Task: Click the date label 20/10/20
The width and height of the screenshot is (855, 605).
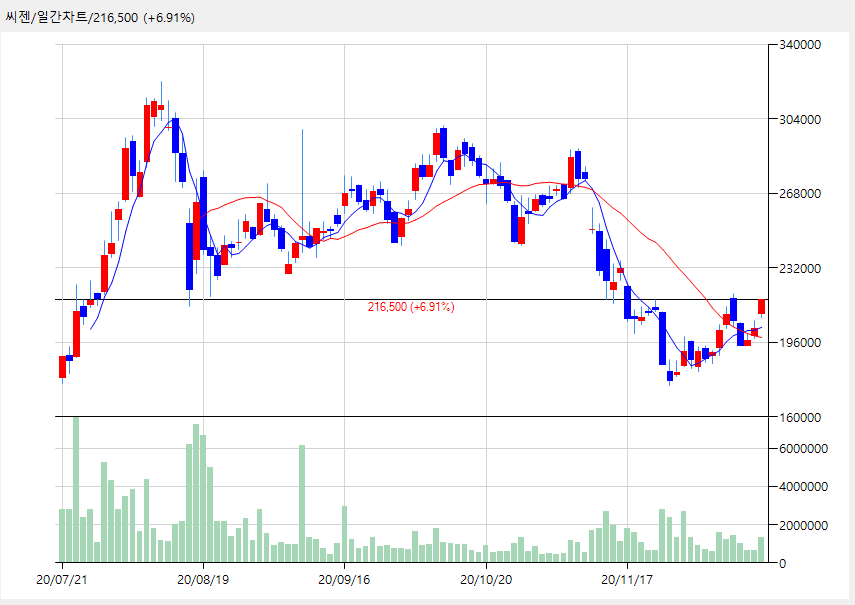Action: click(x=486, y=579)
